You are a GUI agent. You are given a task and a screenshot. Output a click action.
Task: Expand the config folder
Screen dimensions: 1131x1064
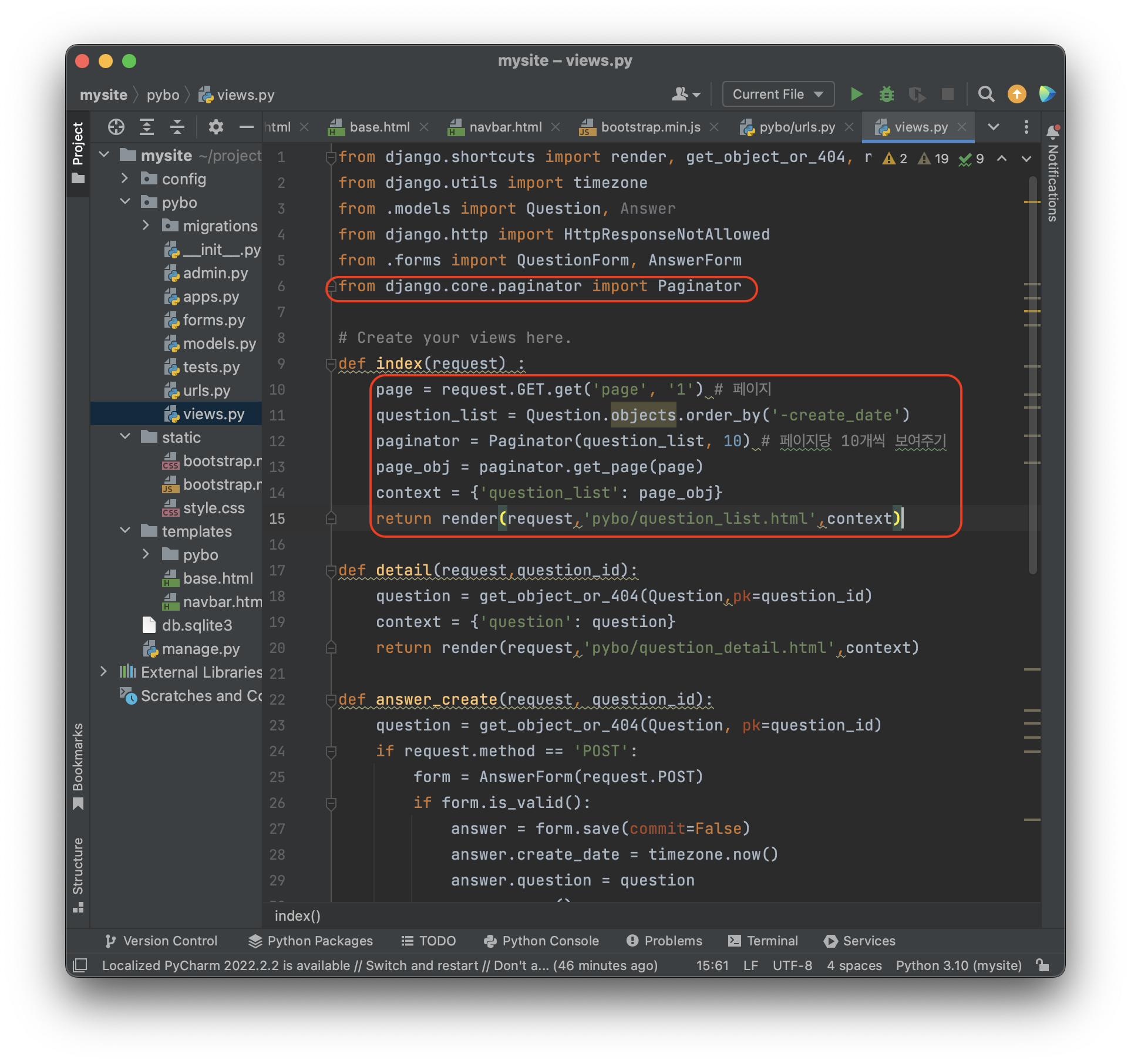point(124,179)
